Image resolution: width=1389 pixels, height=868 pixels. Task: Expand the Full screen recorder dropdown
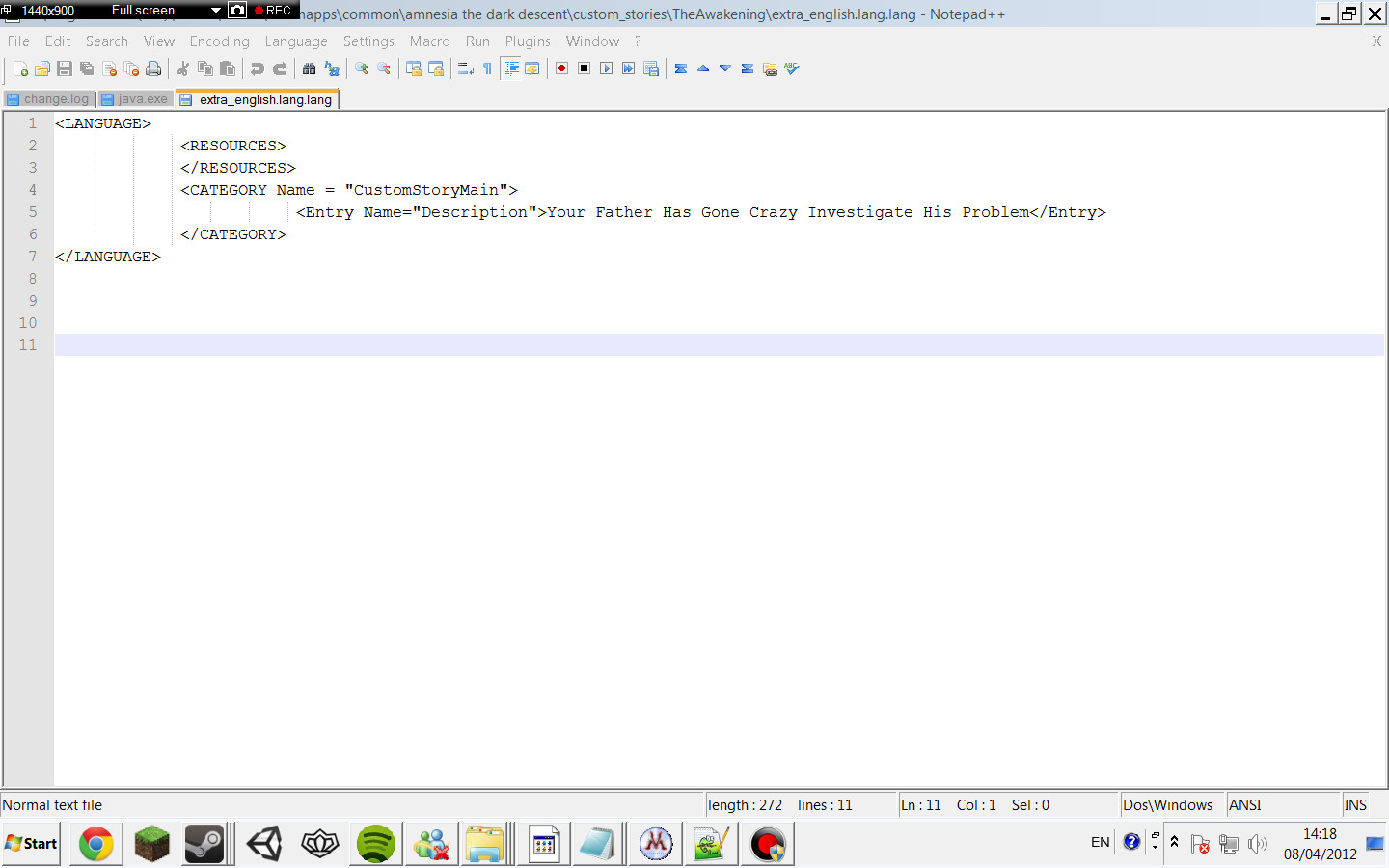point(215,11)
